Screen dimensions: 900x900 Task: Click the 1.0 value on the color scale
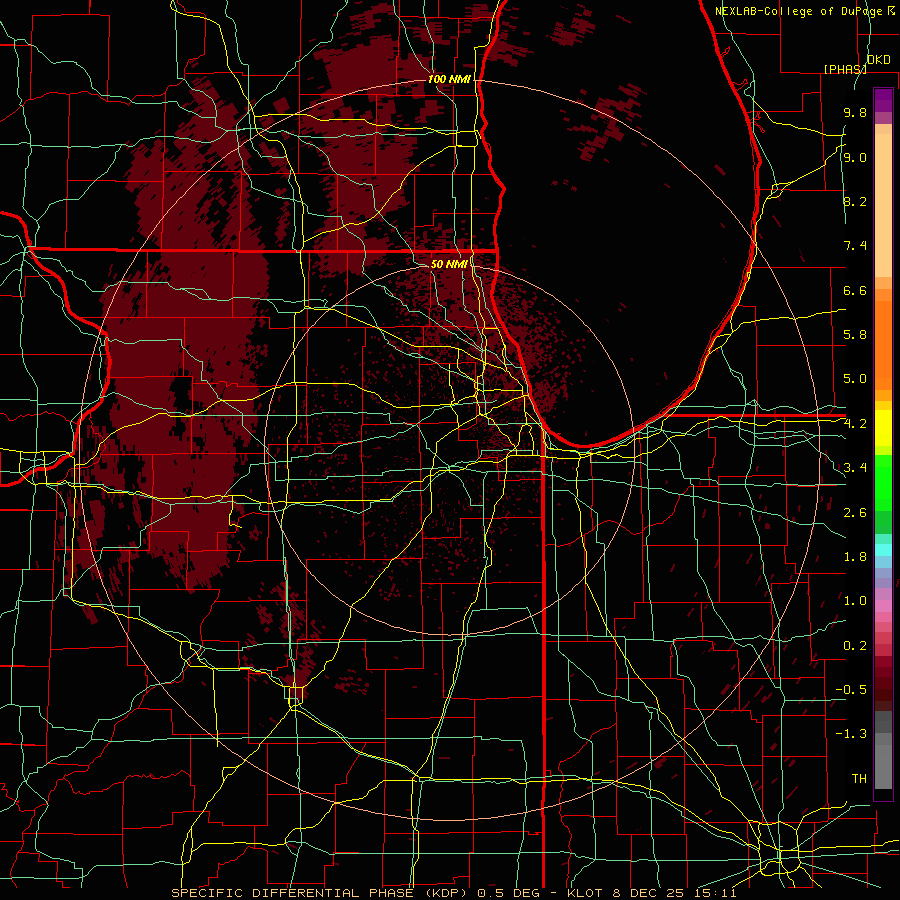click(855, 601)
